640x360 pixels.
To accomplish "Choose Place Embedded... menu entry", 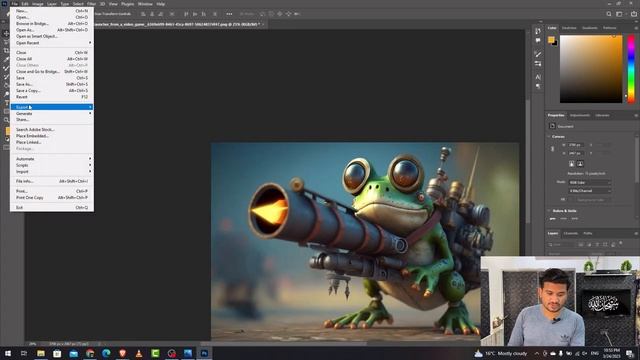I will (x=52, y=136).
